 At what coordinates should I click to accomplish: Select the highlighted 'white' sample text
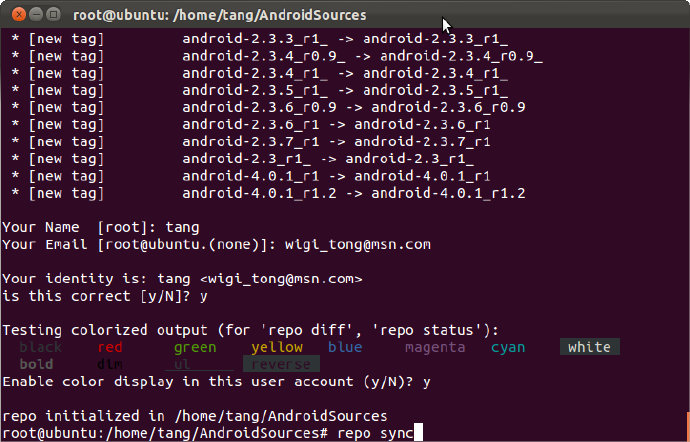tap(590, 347)
